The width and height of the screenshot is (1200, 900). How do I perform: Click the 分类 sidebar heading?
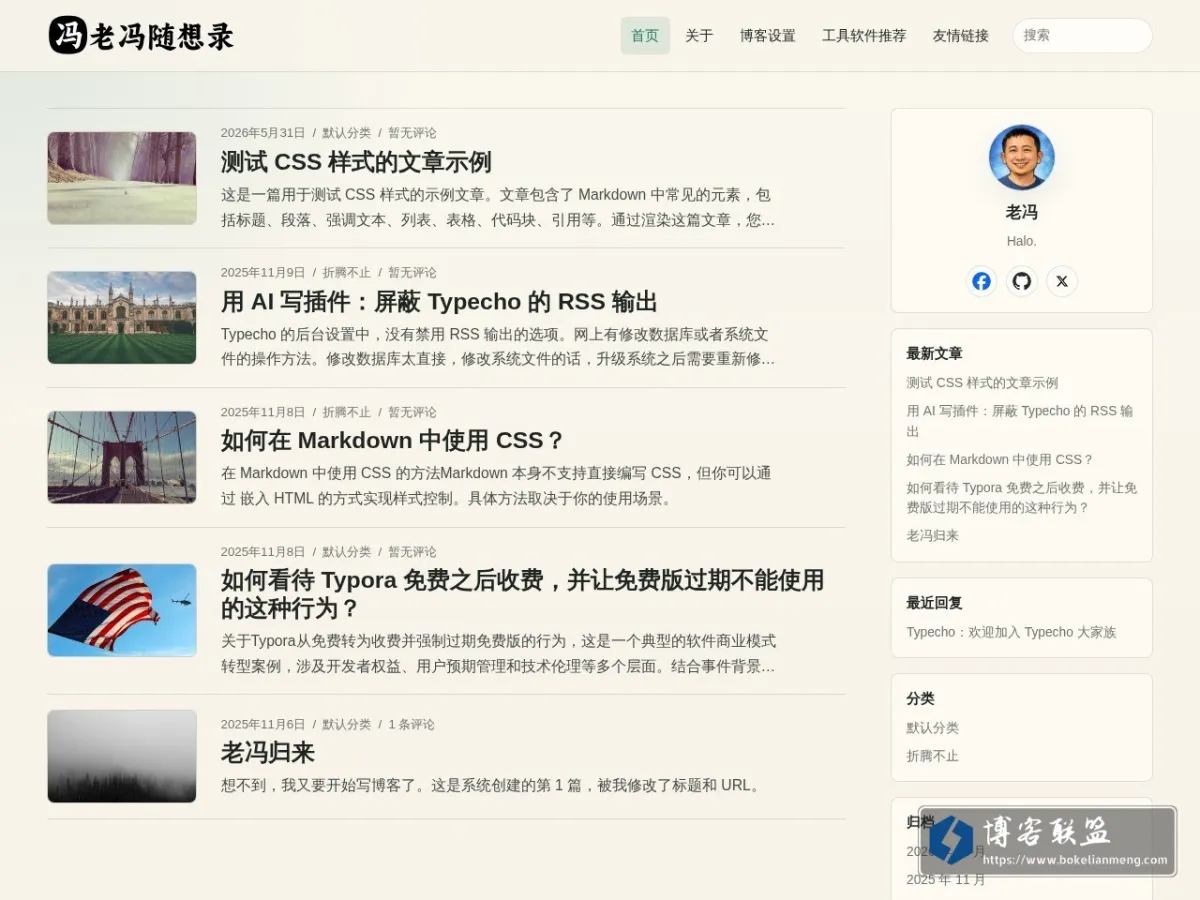(920, 699)
